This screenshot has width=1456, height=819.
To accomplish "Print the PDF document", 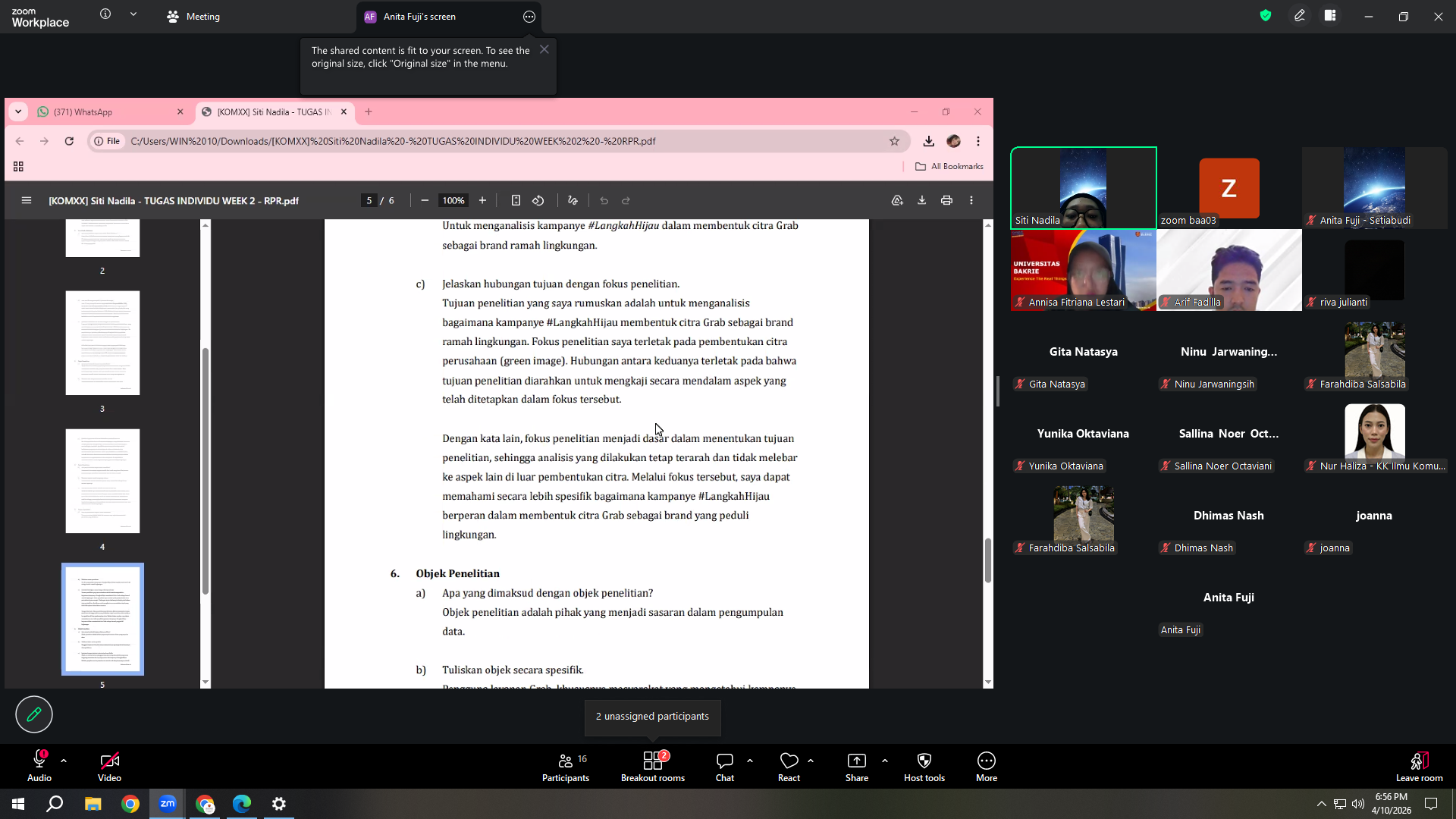I will pyautogui.click(x=946, y=201).
